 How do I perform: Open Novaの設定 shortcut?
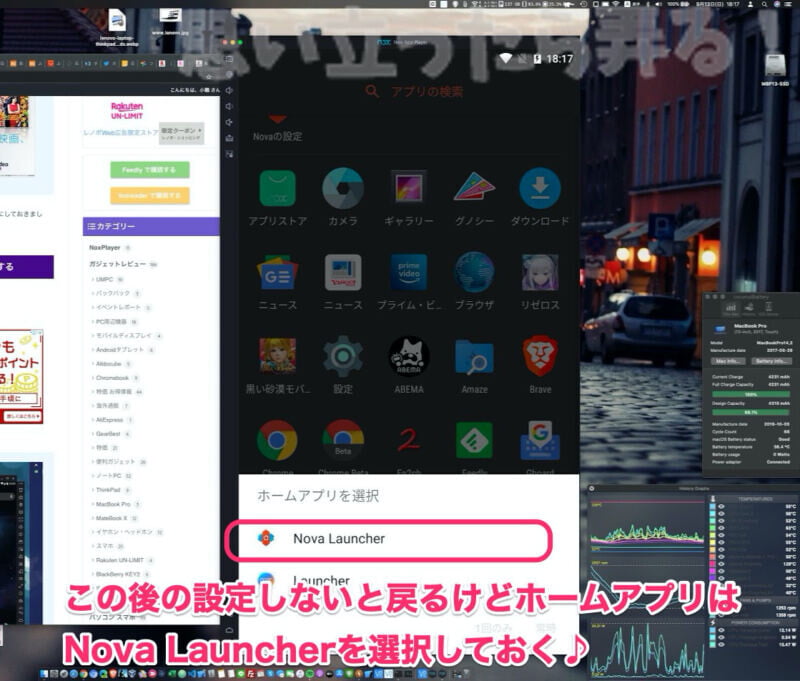tap(278, 137)
